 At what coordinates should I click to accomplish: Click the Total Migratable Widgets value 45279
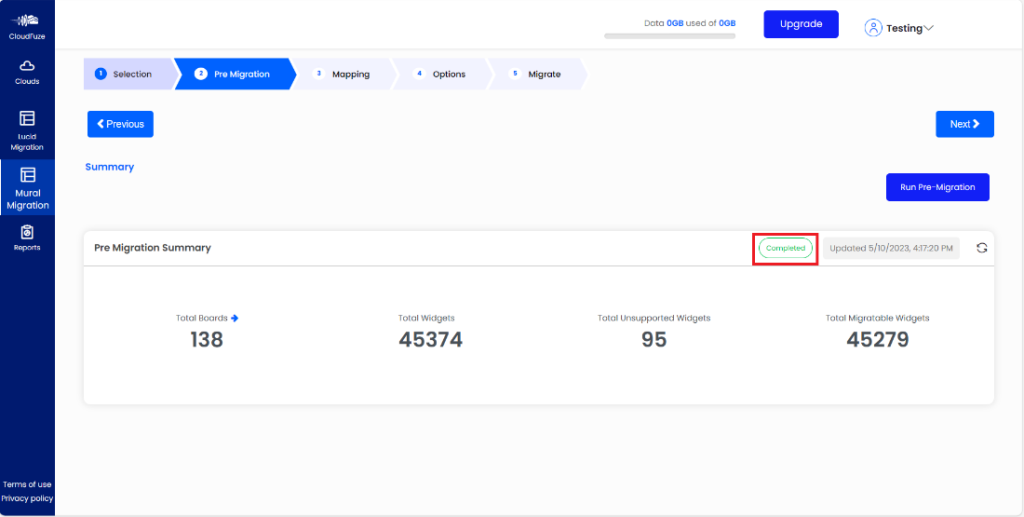[877, 339]
